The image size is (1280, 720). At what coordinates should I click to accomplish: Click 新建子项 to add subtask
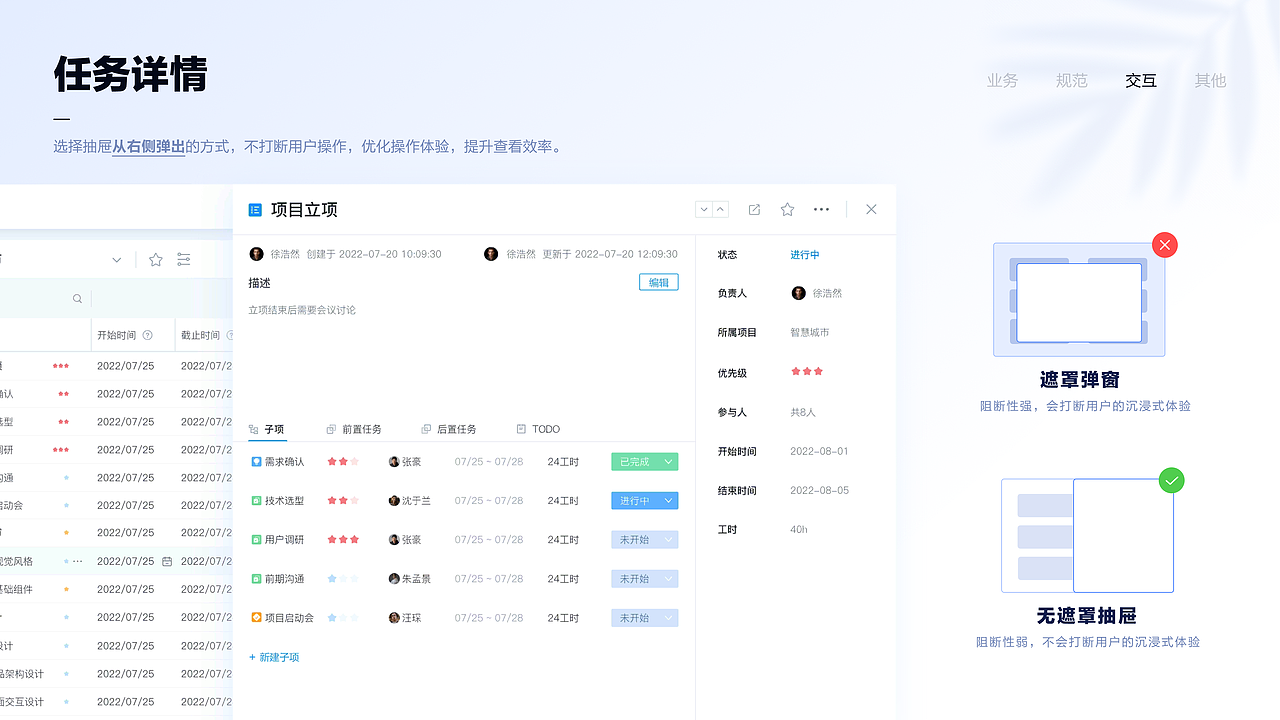coord(274,657)
